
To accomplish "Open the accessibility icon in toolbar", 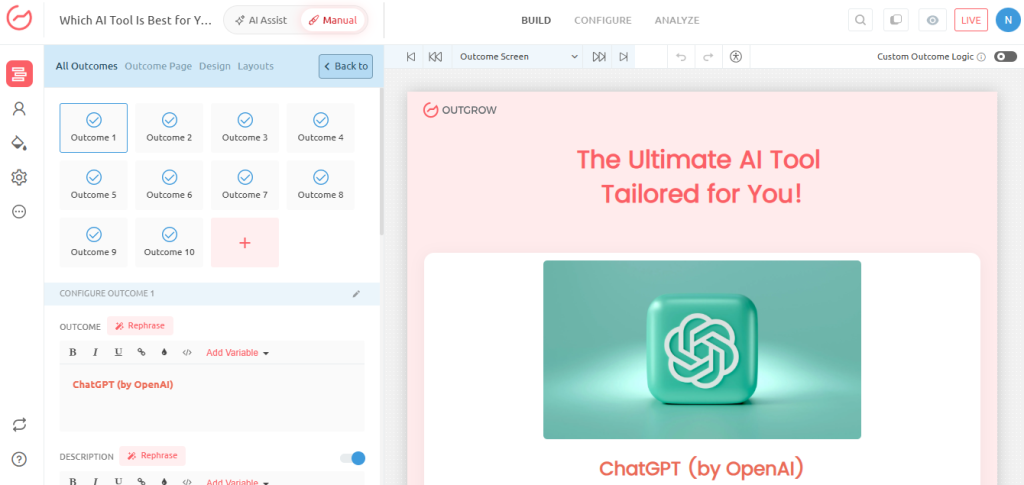I will pos(737,57).
